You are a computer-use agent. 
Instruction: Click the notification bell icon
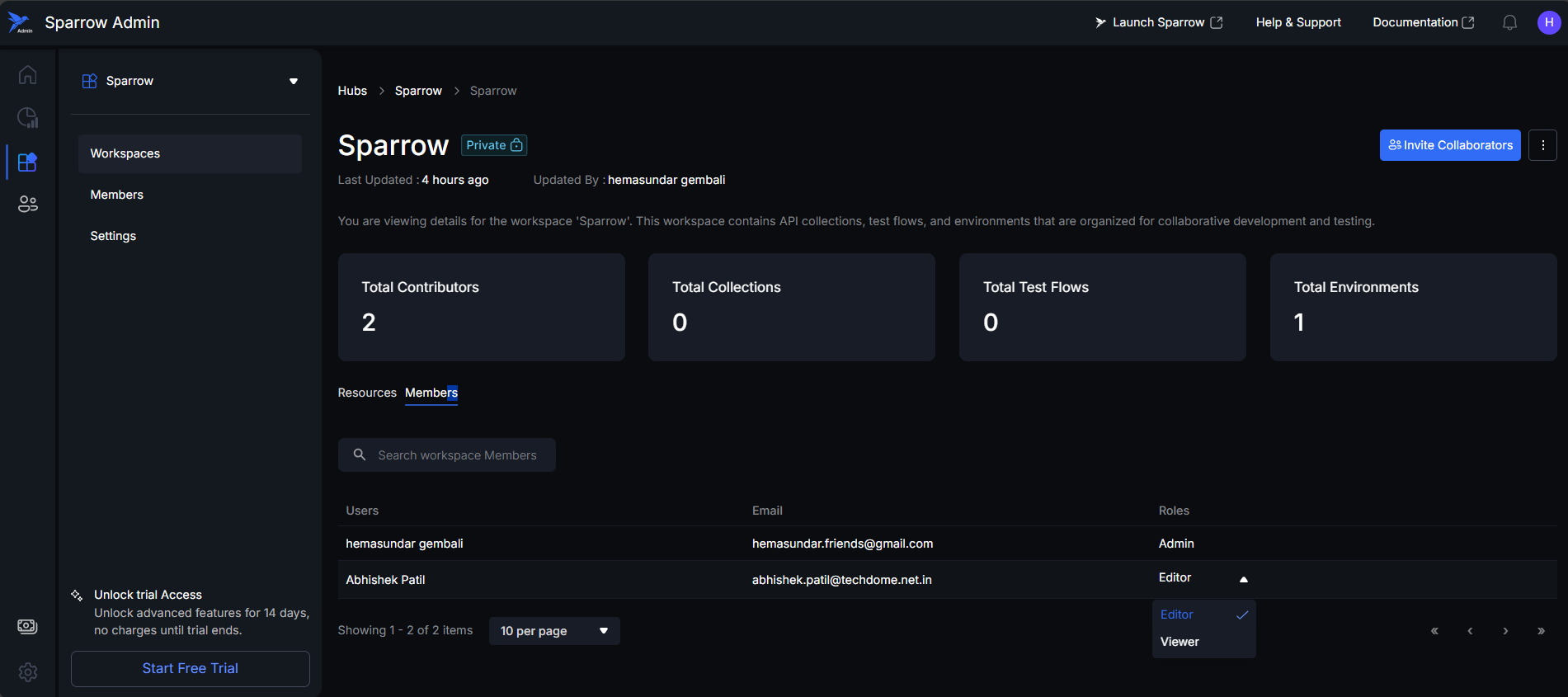click(1509, 23)
